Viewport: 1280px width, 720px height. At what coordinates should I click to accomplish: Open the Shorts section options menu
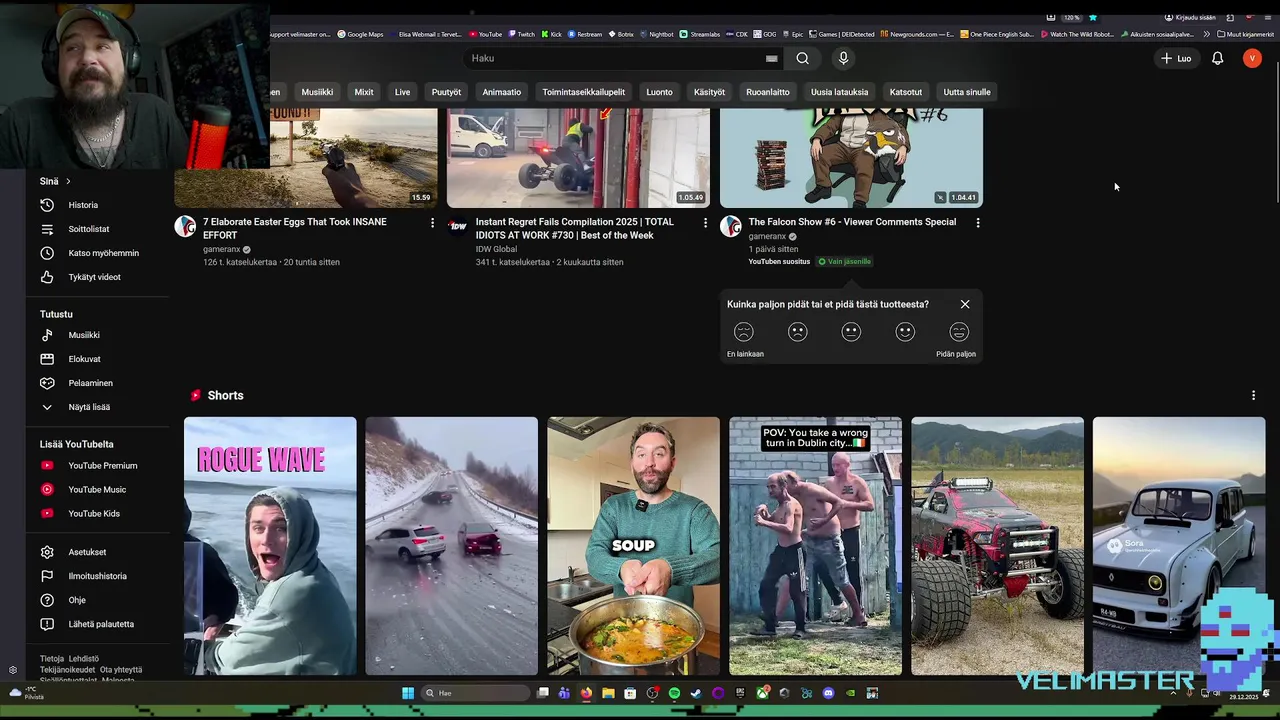pyautogui.click(x=1253, y=396)
